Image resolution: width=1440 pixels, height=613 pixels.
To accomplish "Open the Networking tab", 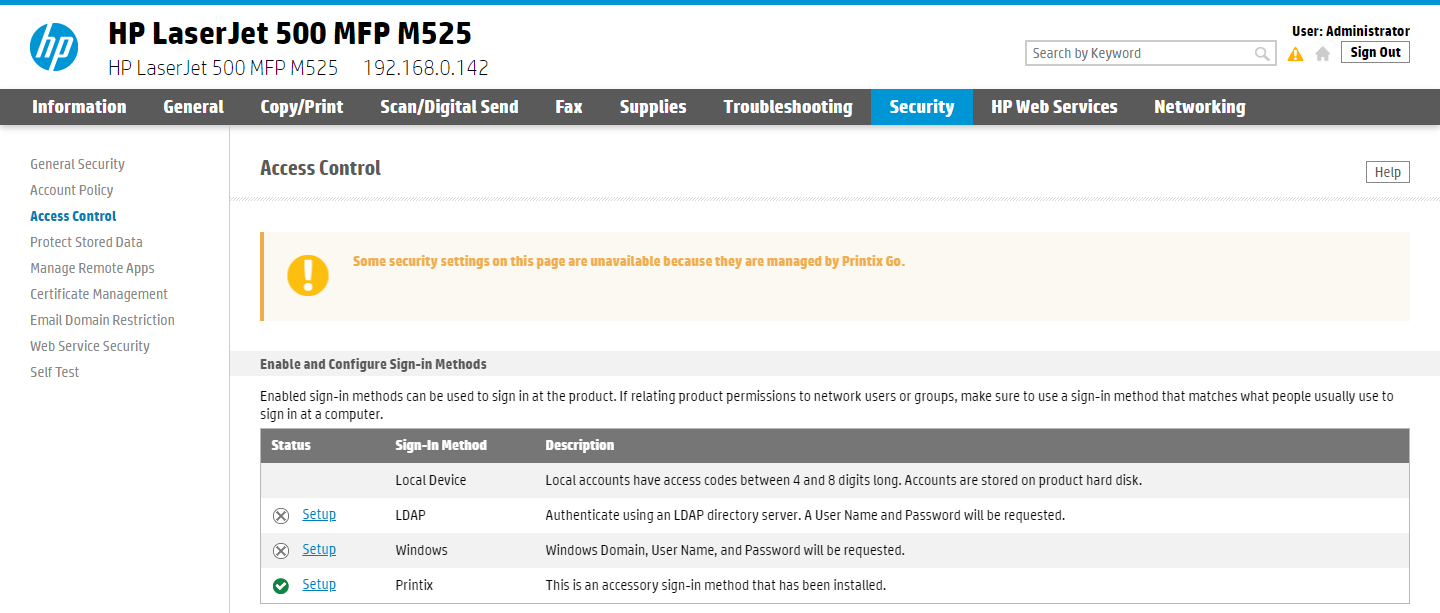I will 1199,107.
